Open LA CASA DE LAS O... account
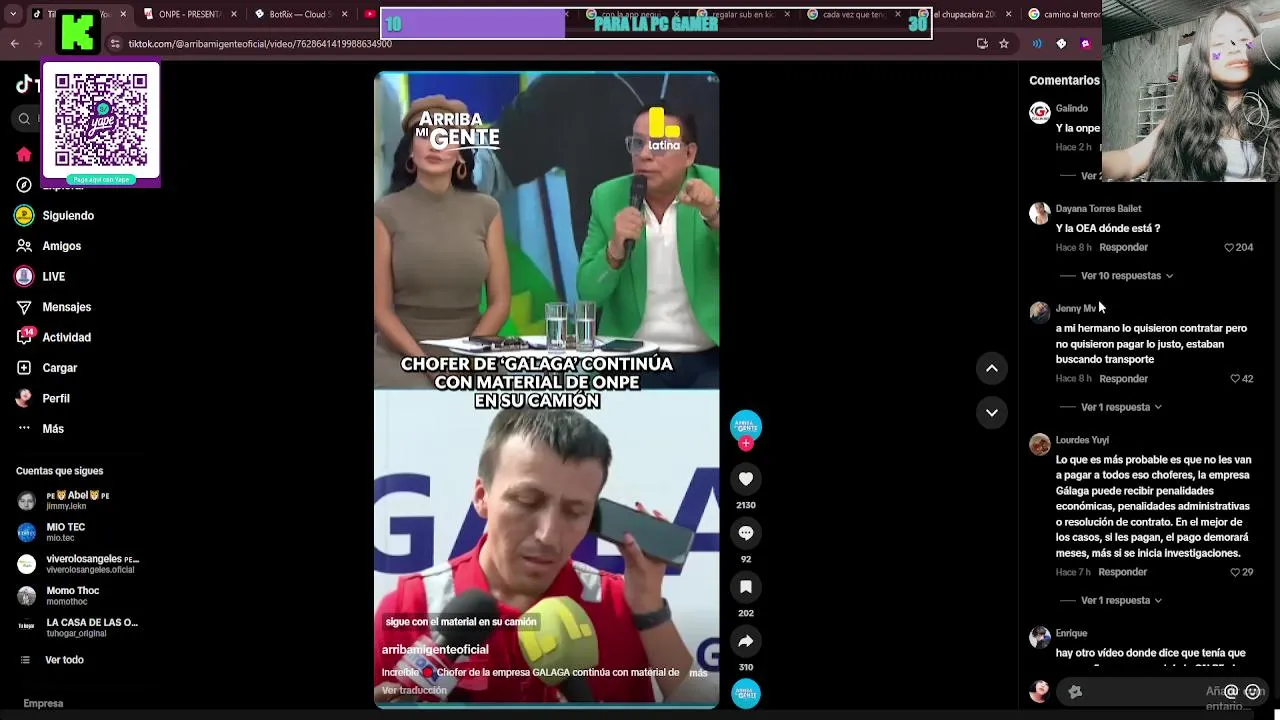Screen dimensions: 1280x720 coord(78,627)
